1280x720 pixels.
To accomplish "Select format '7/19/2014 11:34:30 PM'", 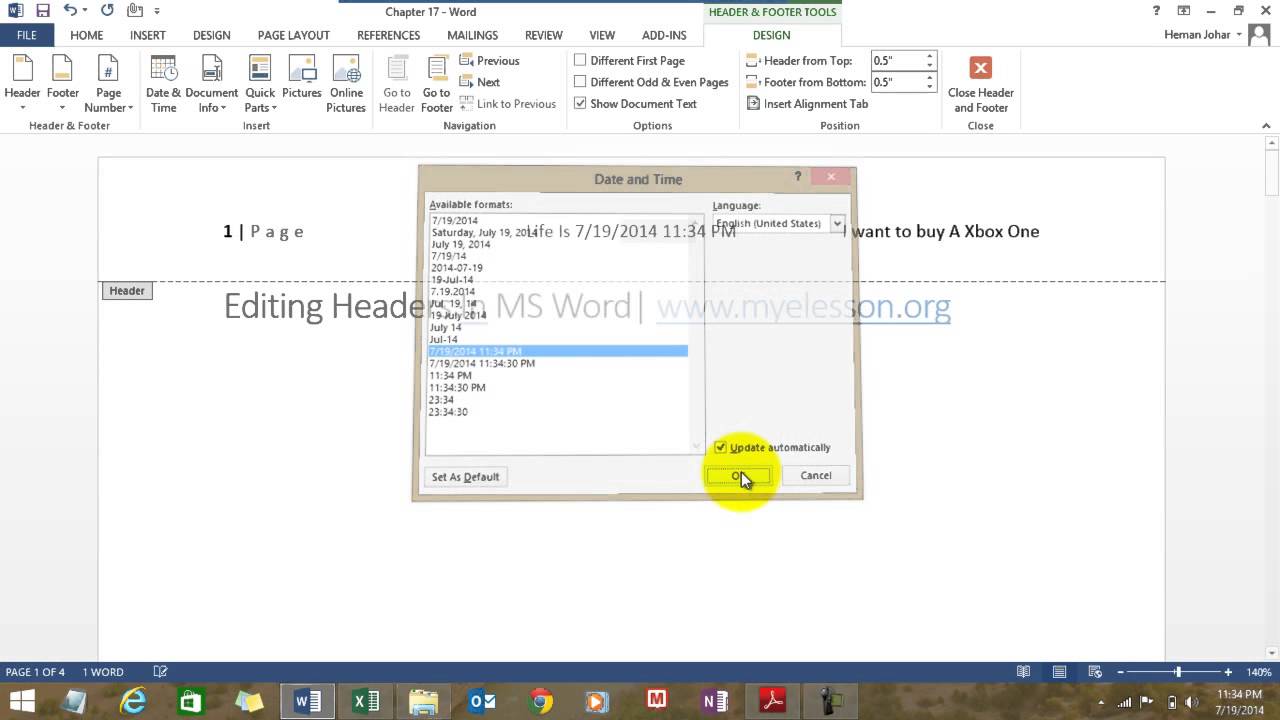I will pyautogui.click(x=482, y=364).
